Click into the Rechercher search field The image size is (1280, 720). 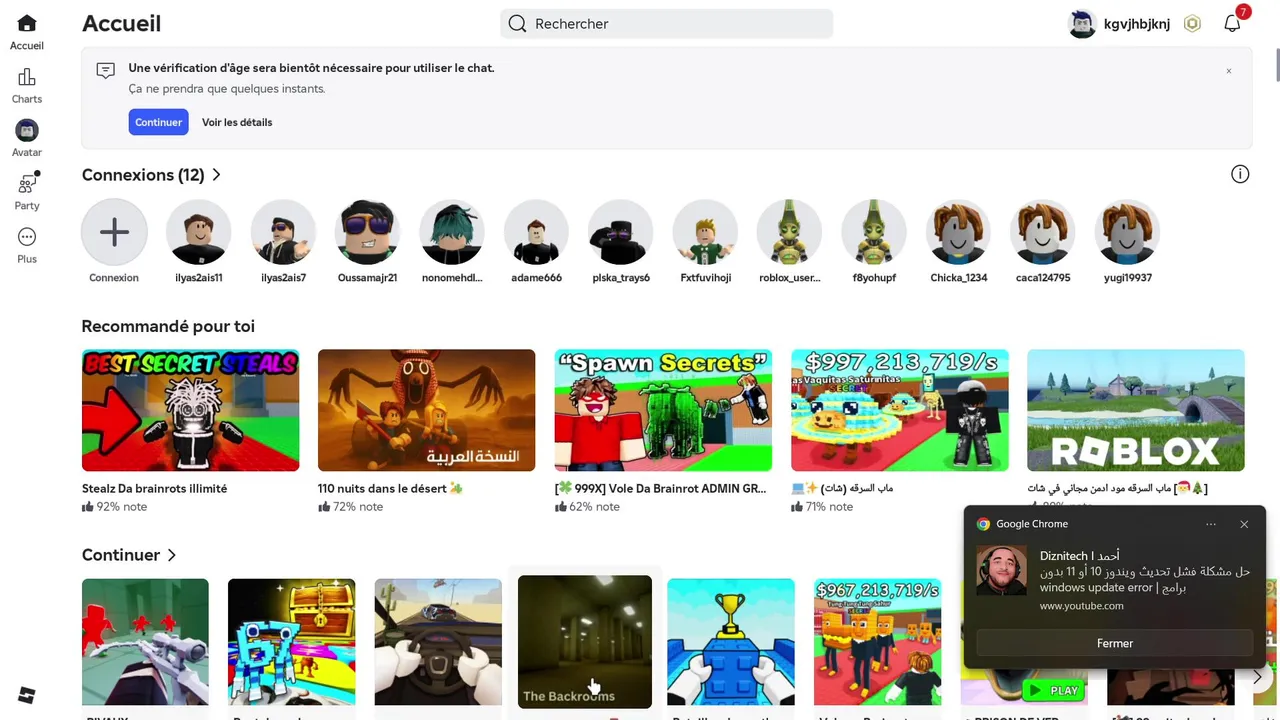tap(667, 24)
